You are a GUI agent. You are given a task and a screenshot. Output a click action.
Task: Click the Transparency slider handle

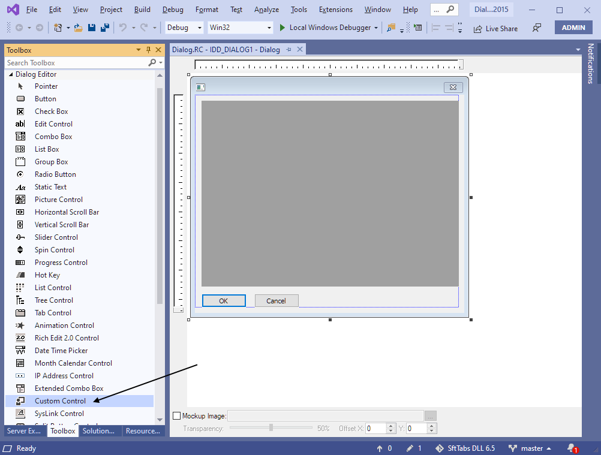(x=271, y=427)
